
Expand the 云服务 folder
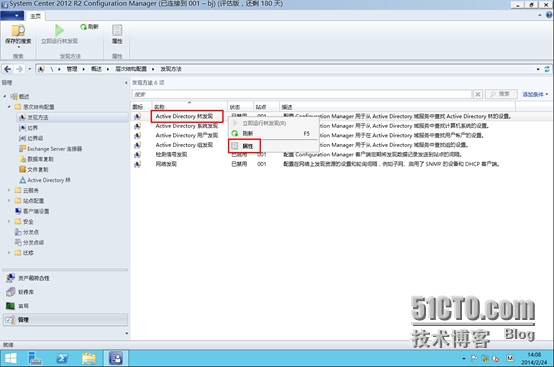point(9,190)
